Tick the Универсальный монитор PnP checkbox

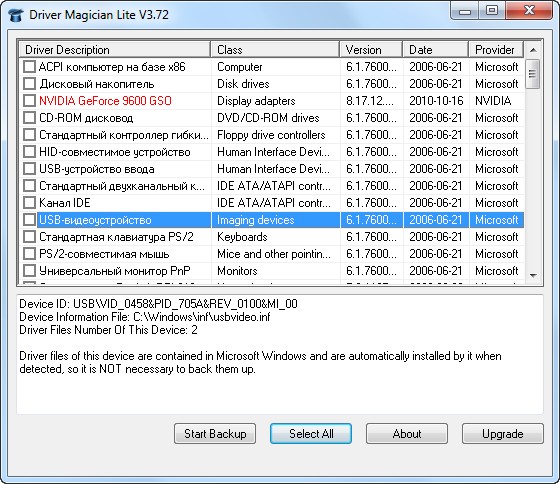[29, 271]
